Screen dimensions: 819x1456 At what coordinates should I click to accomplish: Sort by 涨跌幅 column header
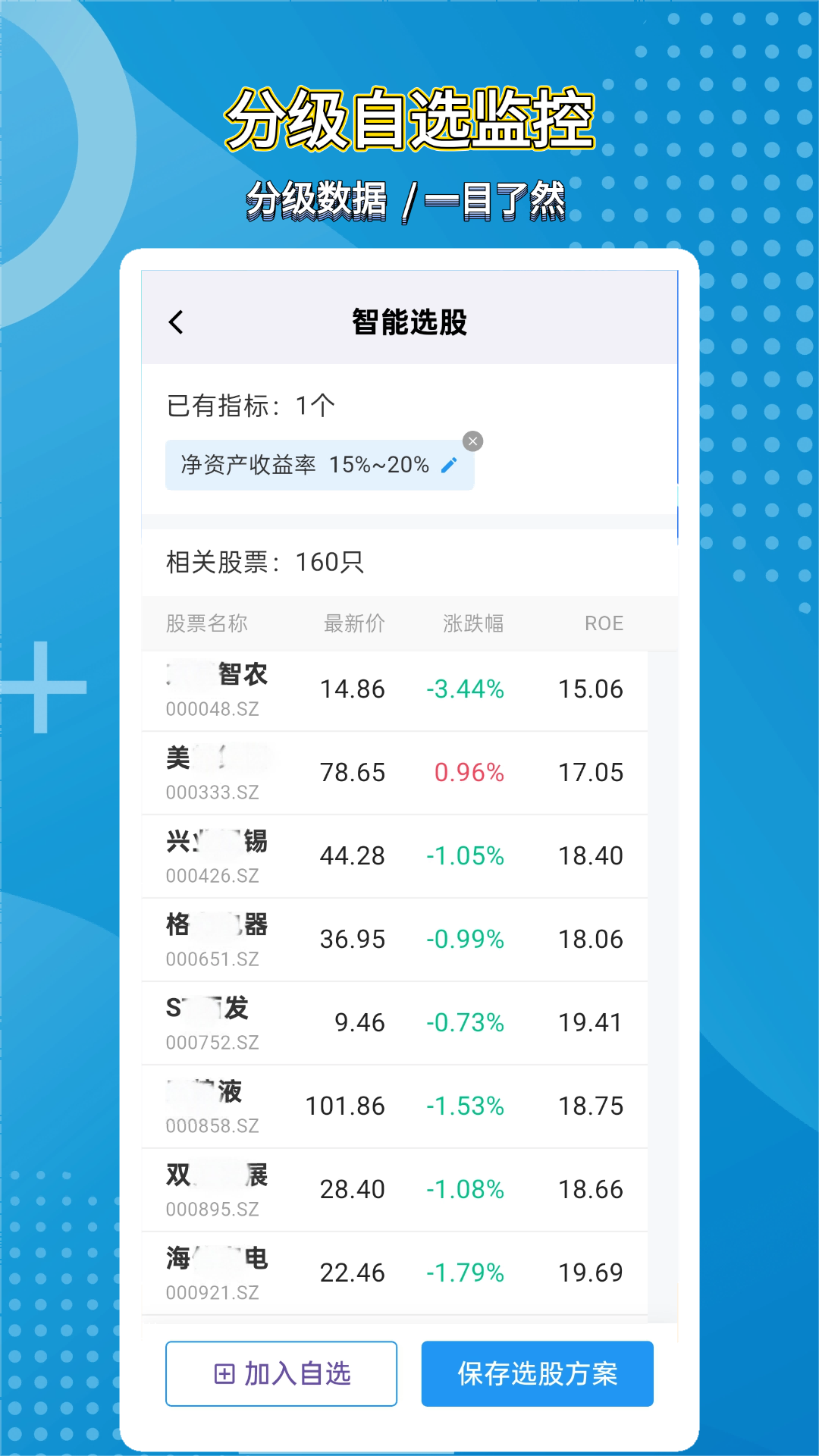pos(473,623)
